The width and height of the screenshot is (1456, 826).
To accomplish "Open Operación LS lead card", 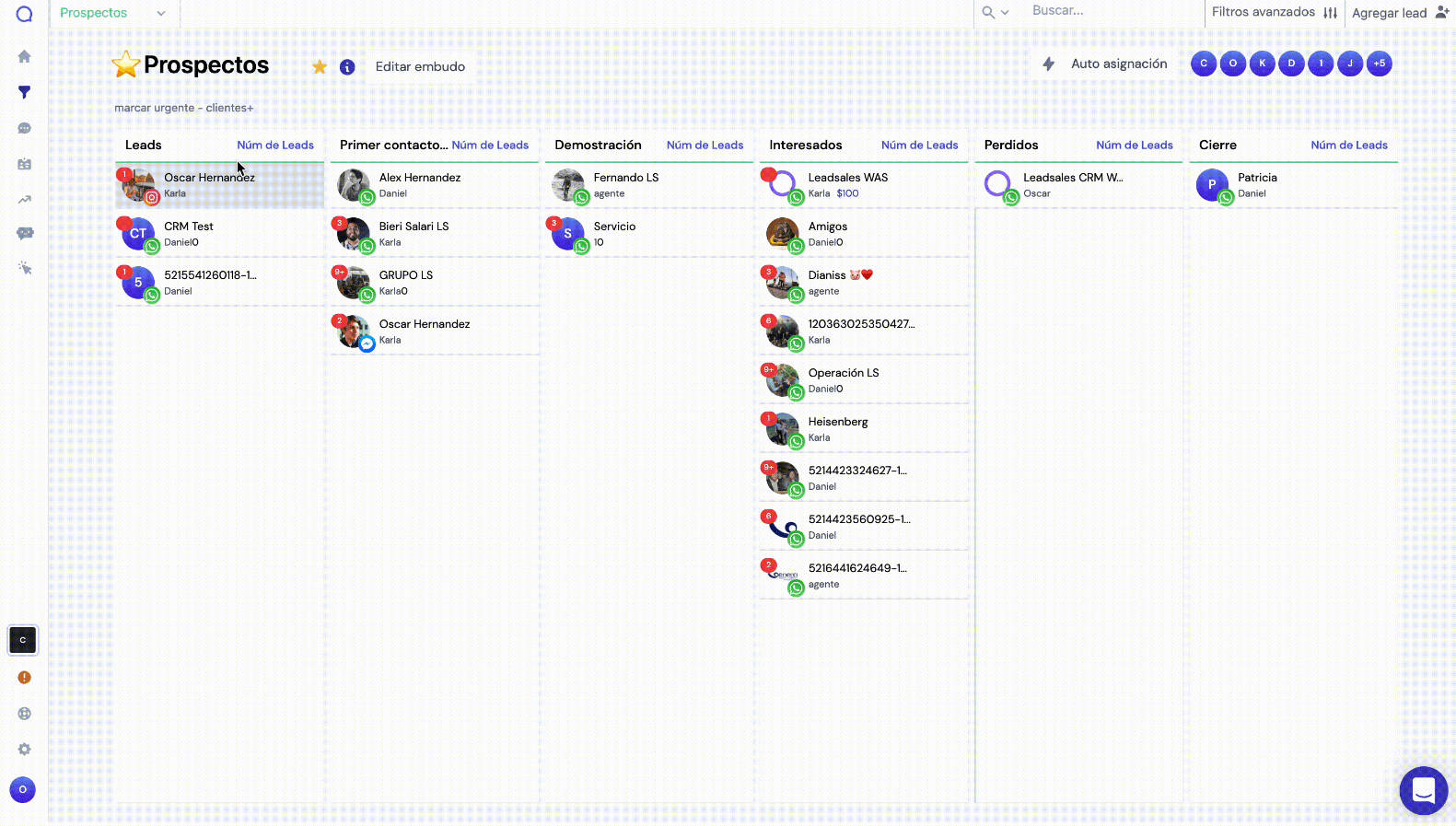I will [x=864, y=380].
